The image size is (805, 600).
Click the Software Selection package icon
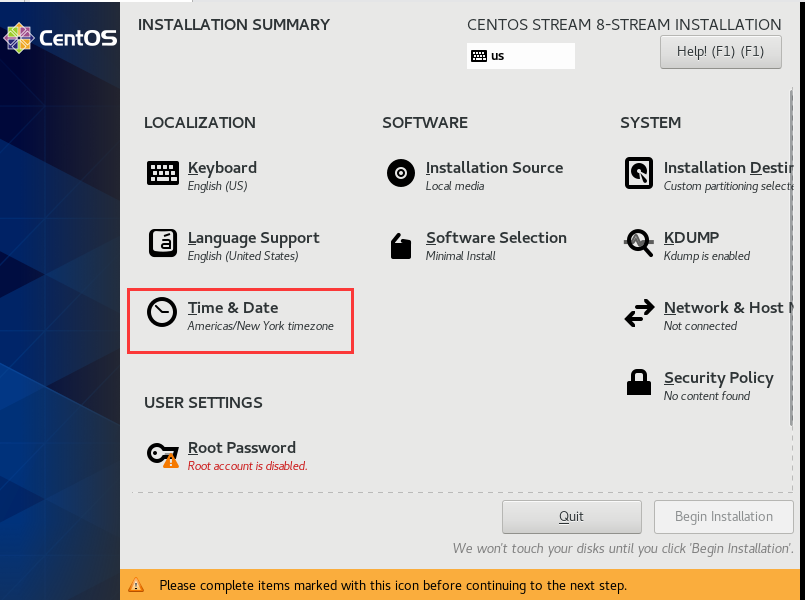pyautogui.click(x=400, y=246)
